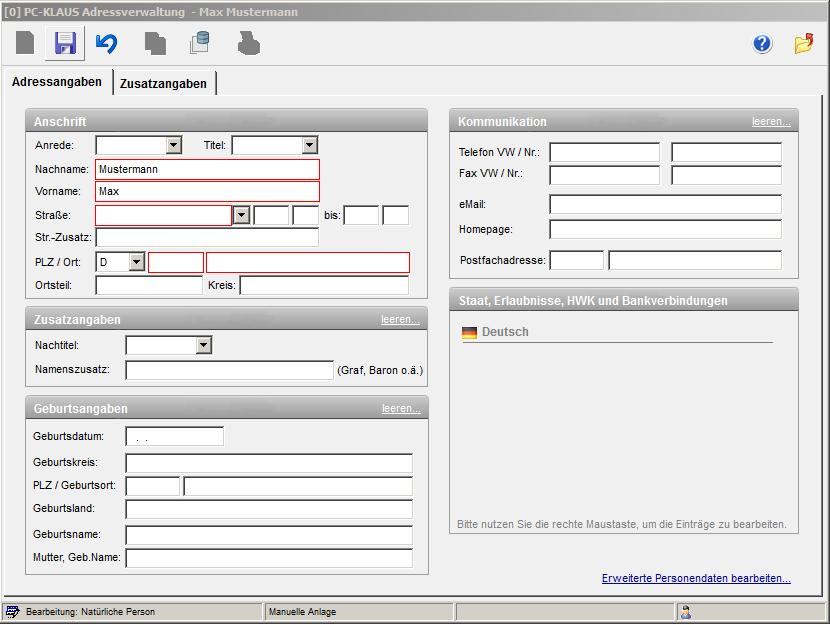Click leeren link in Kommunikation panel
Screen dimensions: 830x625
coord(770,122)
